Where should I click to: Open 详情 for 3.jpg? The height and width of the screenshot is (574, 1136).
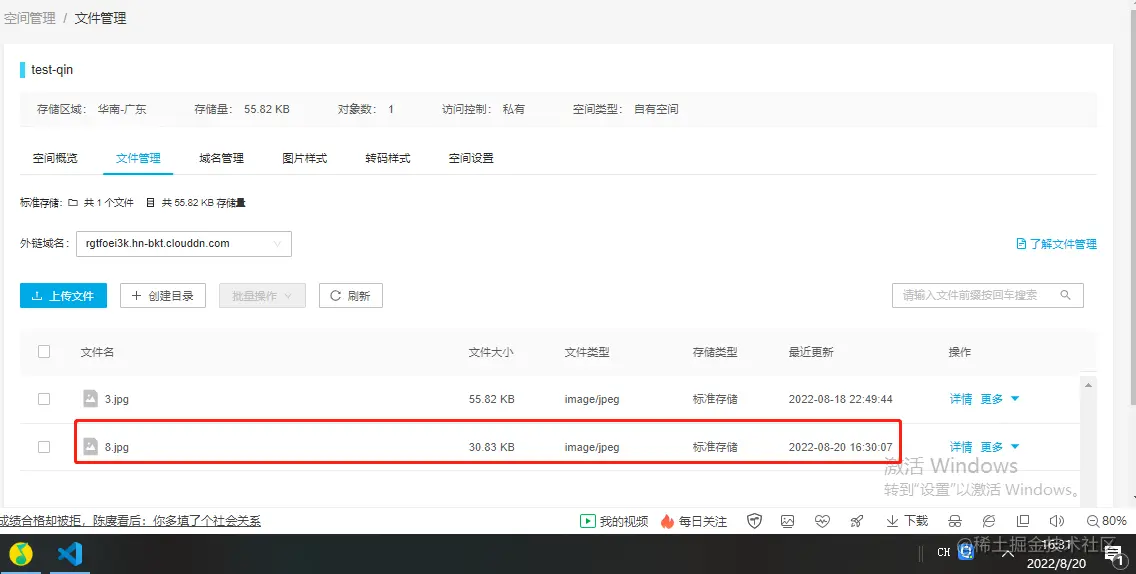coord(961,399)
